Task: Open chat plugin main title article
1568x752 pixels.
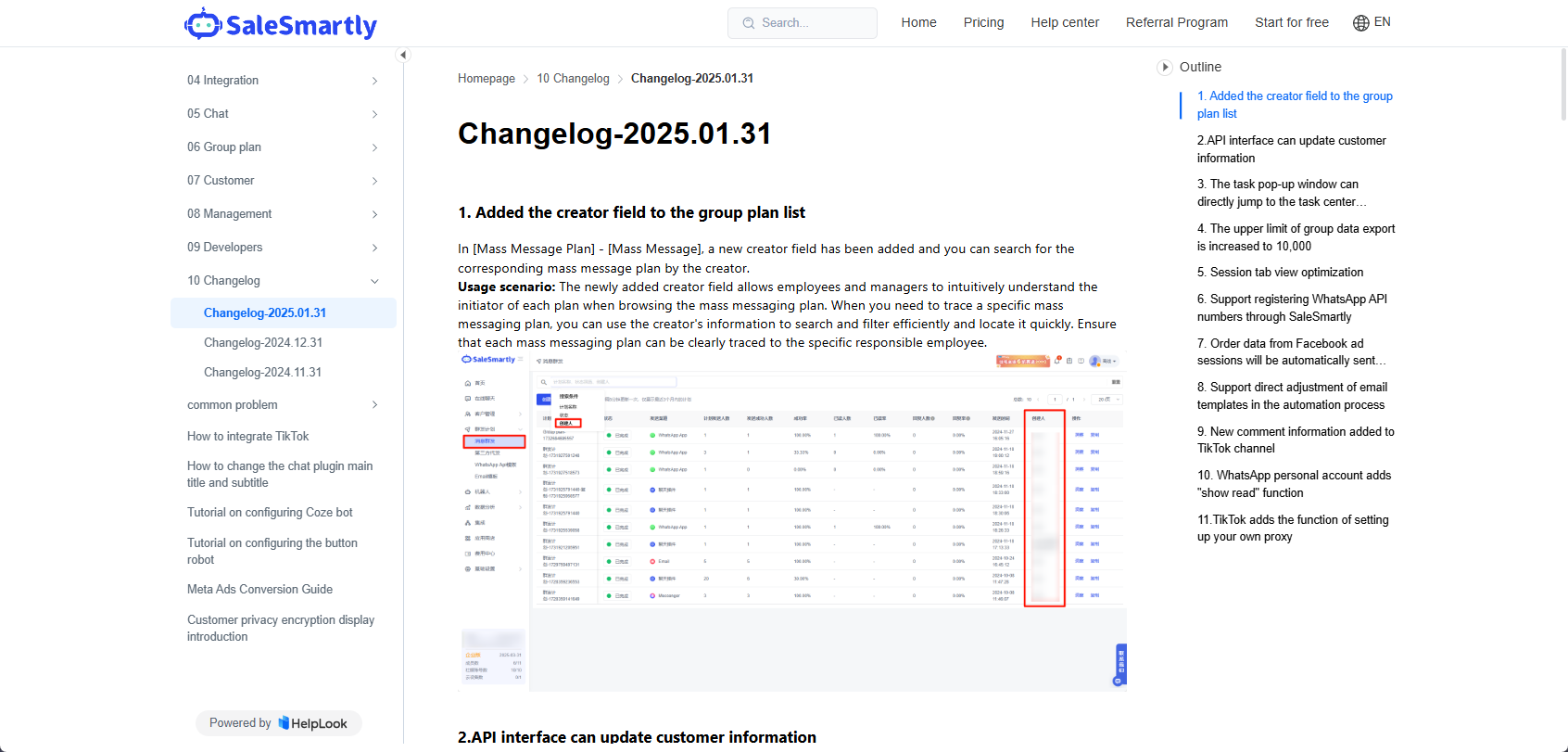Action: click(x=280, y=475)
